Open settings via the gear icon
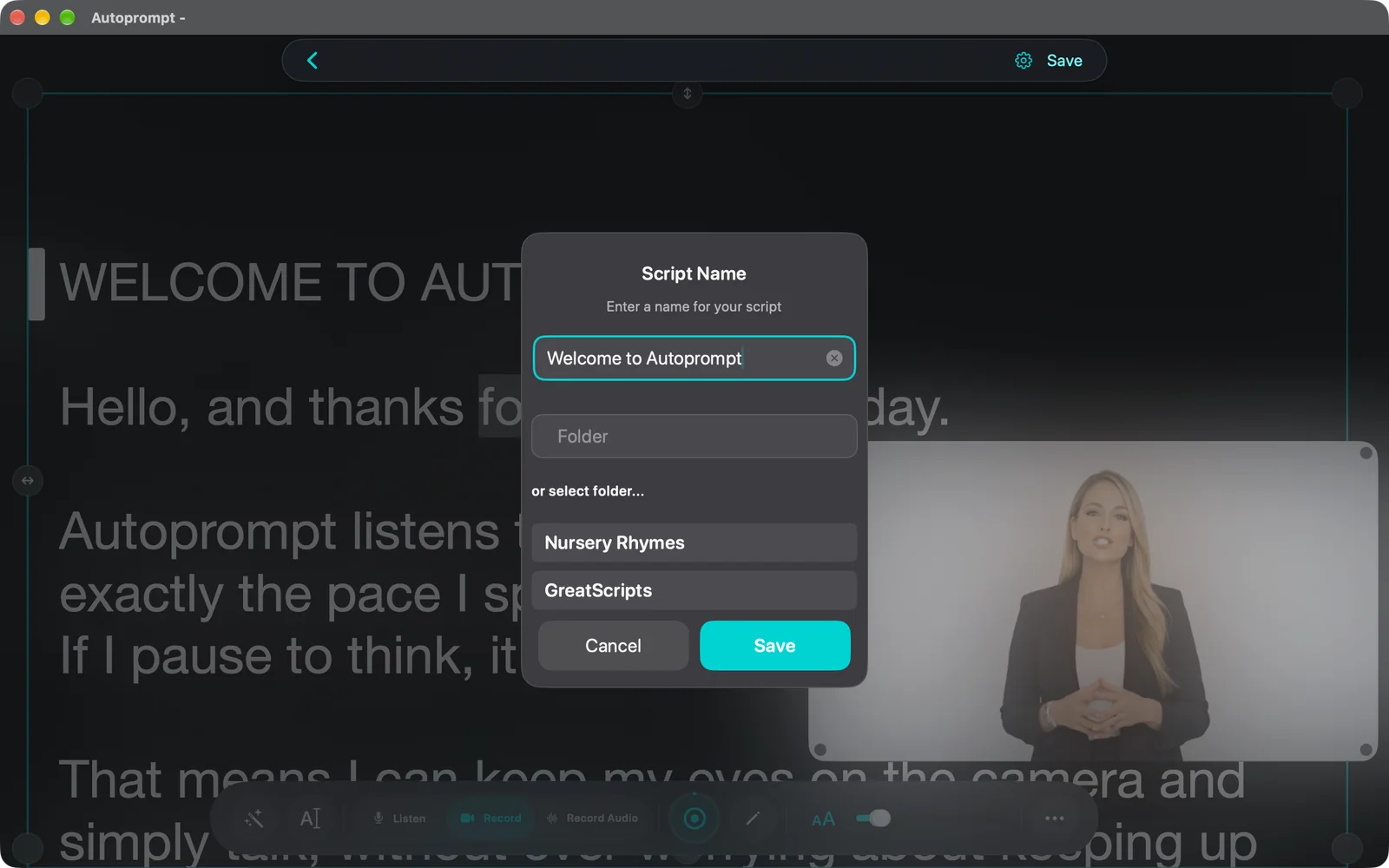This screenshot has height=868, width=1389. point(1024,61)
